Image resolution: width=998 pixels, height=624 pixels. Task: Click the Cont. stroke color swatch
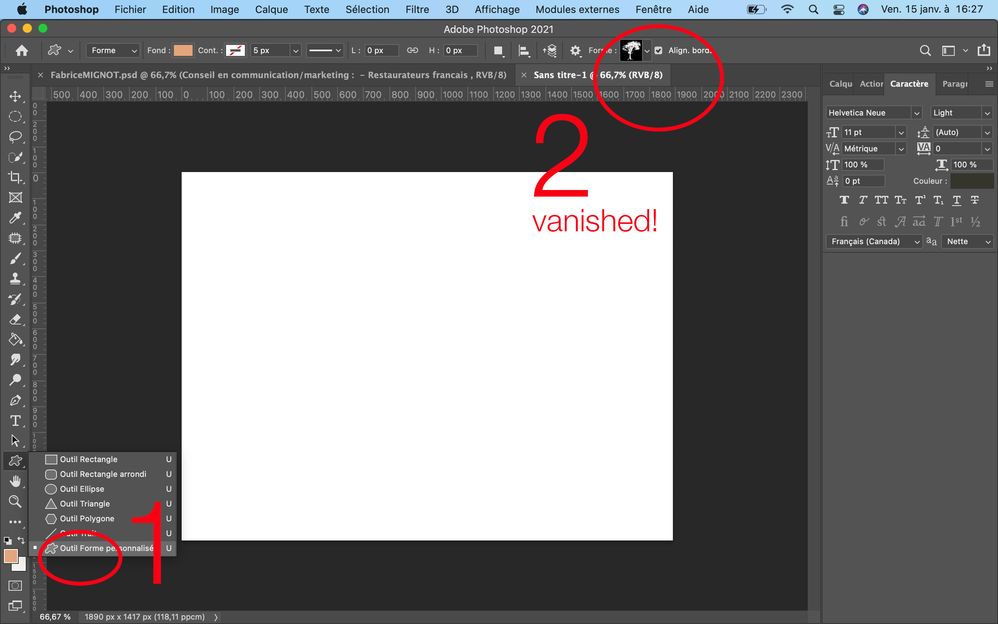[x=235, y=50]
